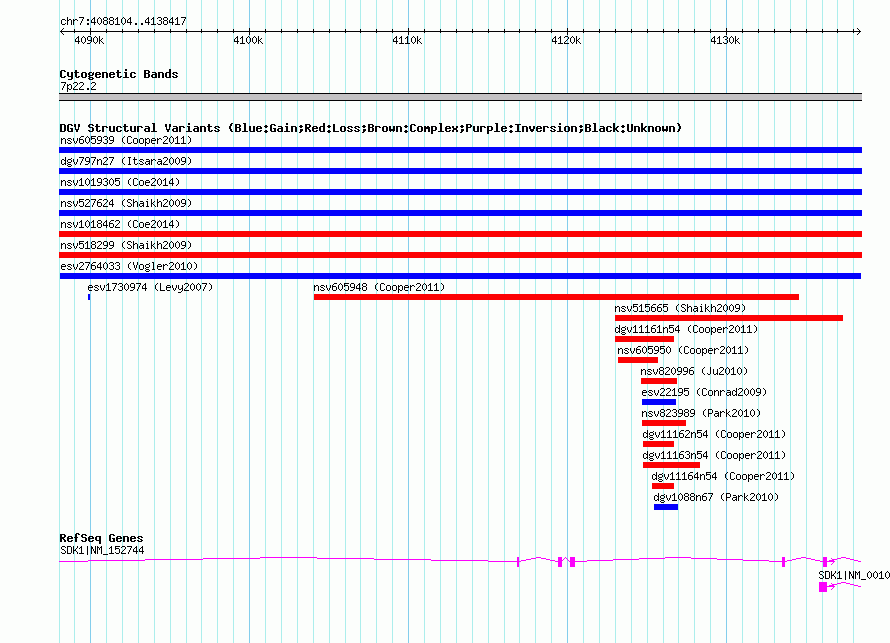This screenshot has width=890, height=643.
Task: Select the small esv1730974 (Levy2007) blue marker
Action: [x=89, y=297]
